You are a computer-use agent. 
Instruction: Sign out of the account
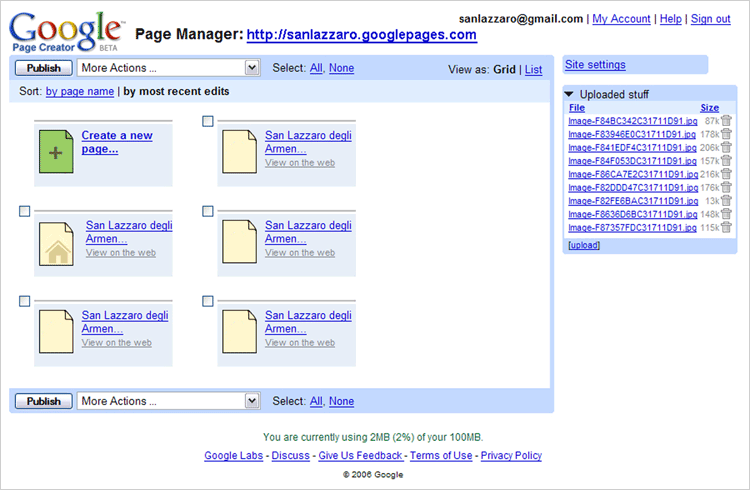click(x=710, y=19)
